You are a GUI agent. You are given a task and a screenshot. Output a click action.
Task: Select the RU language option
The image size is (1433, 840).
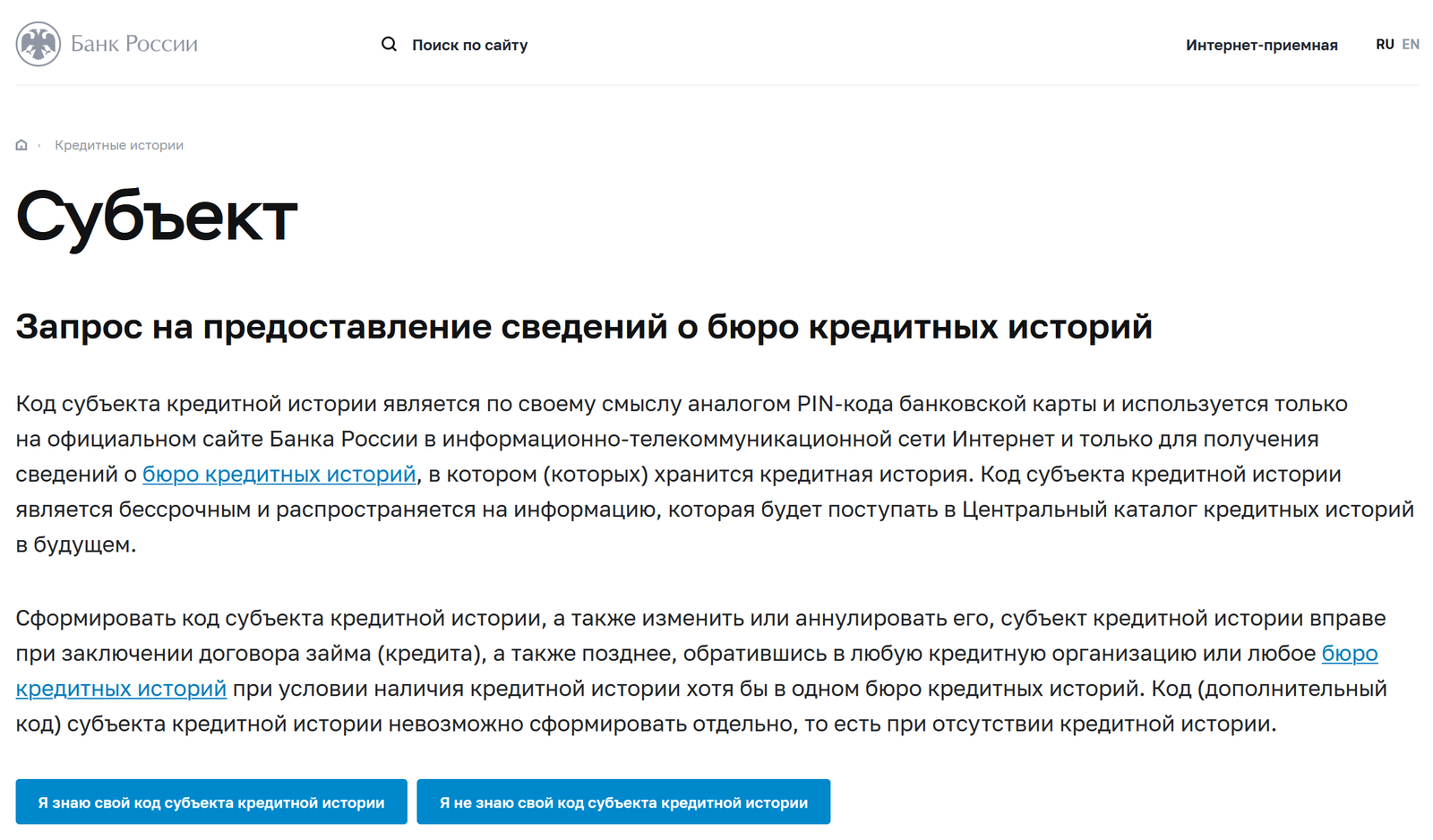(x=1385, y=44)
